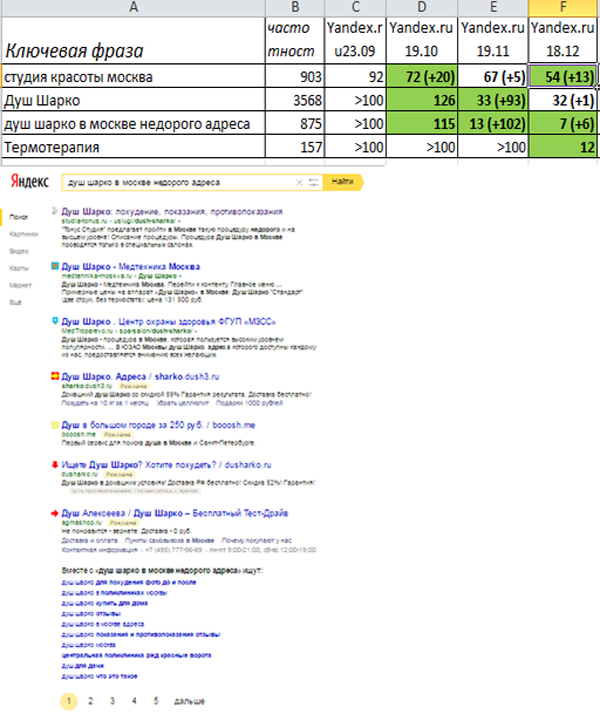Open 'Душ в большом городе за 250 руб.' ad

click(x=158, y=425)
